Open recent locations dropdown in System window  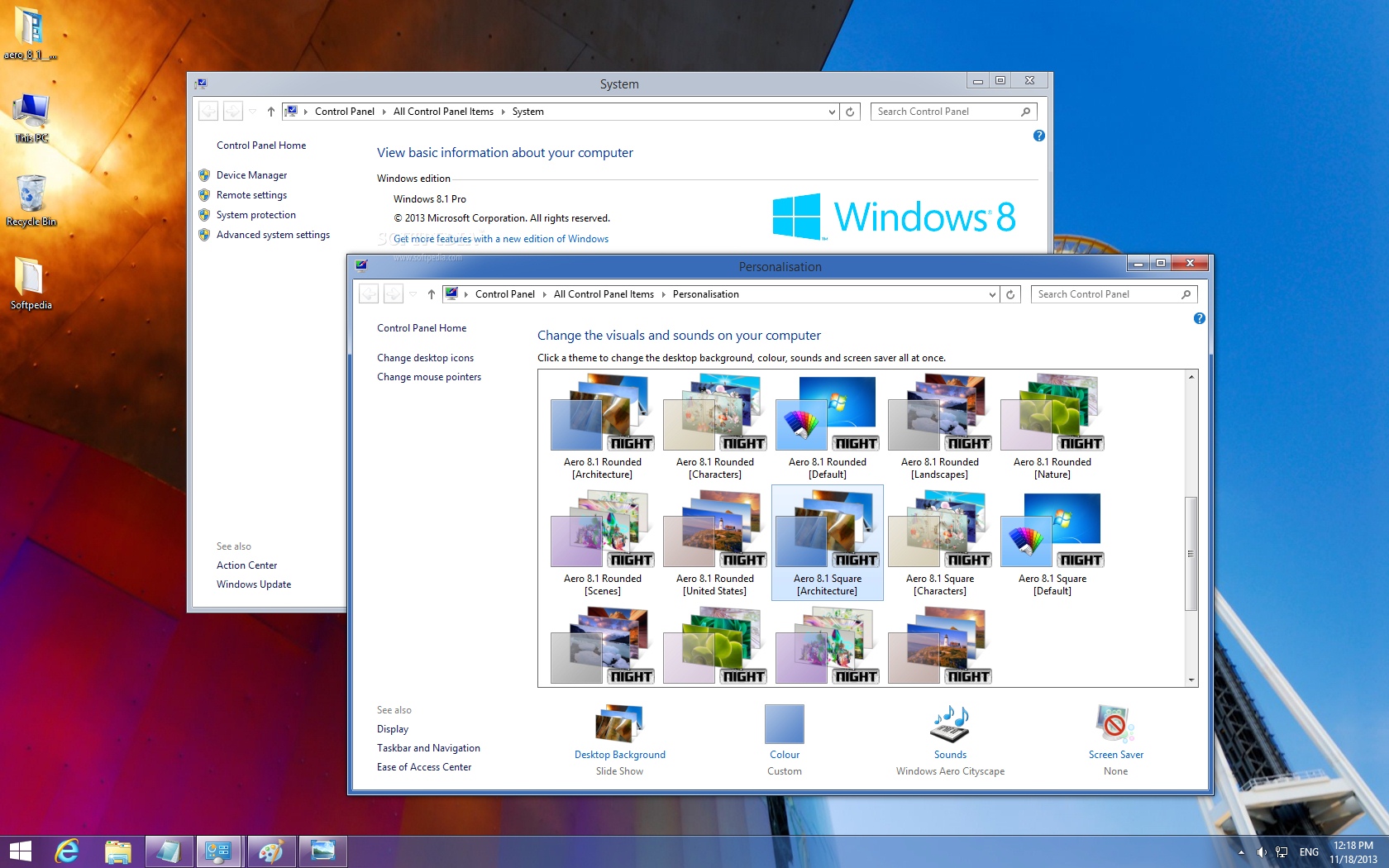point(252,112)
